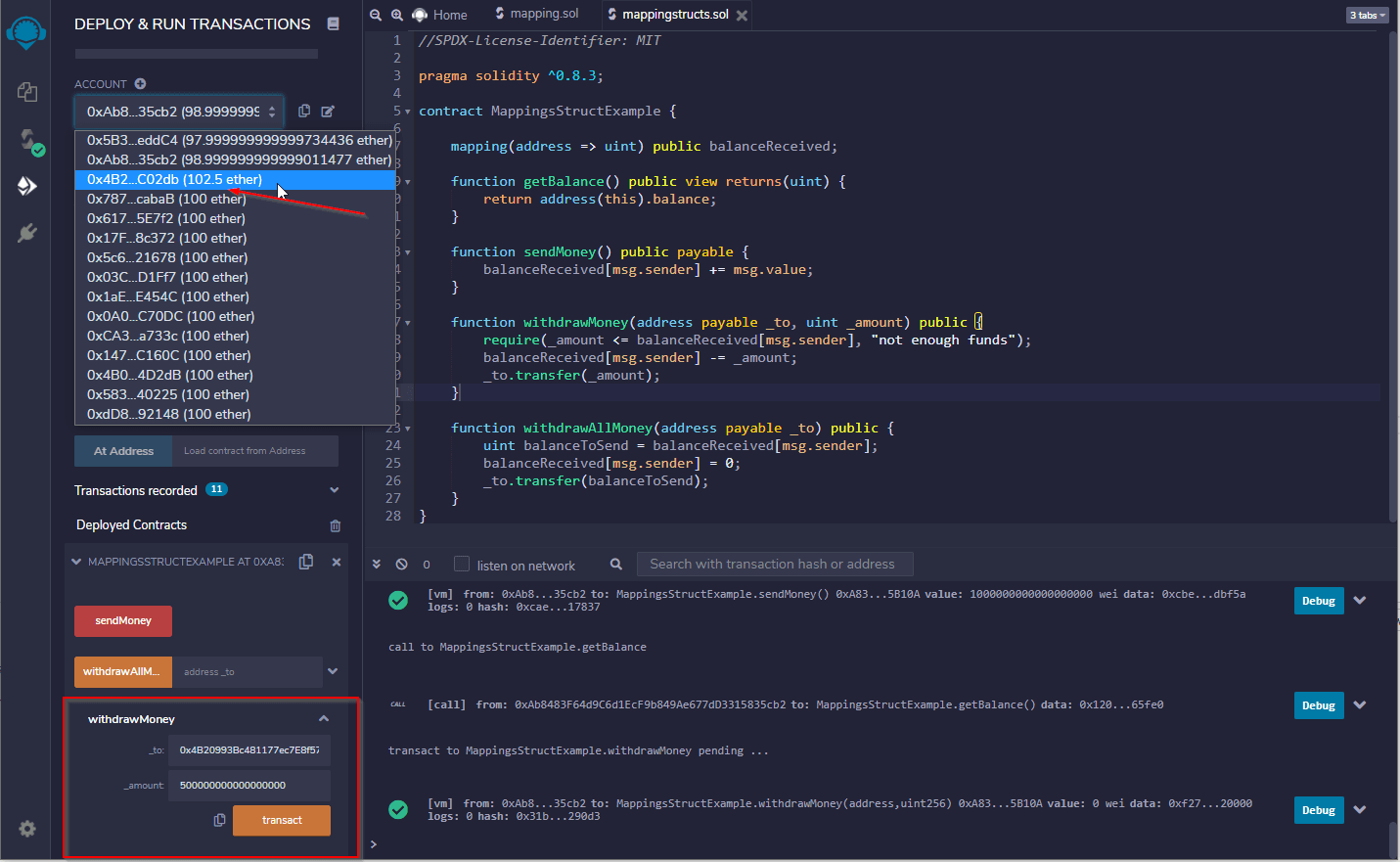
Task: Remove the deployed MappingsStructExample contract
Action: point(337,562)
